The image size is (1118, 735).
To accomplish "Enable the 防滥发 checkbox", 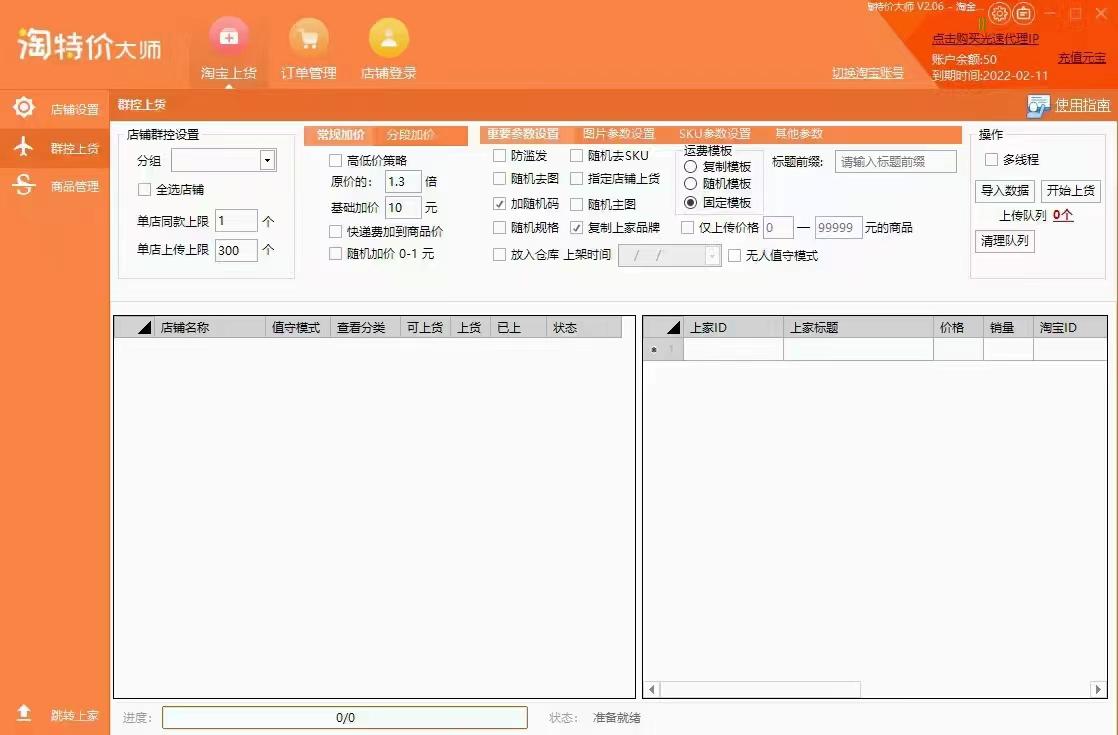I will [499, 155].
